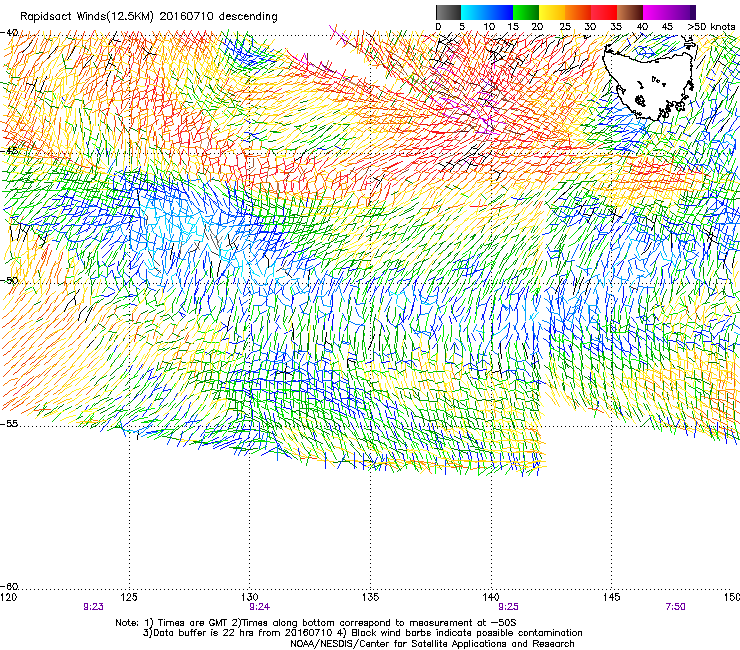Click the latitude axis label "-50"
The width and height of the screenshot is (740, 650).
pos(9,280)
